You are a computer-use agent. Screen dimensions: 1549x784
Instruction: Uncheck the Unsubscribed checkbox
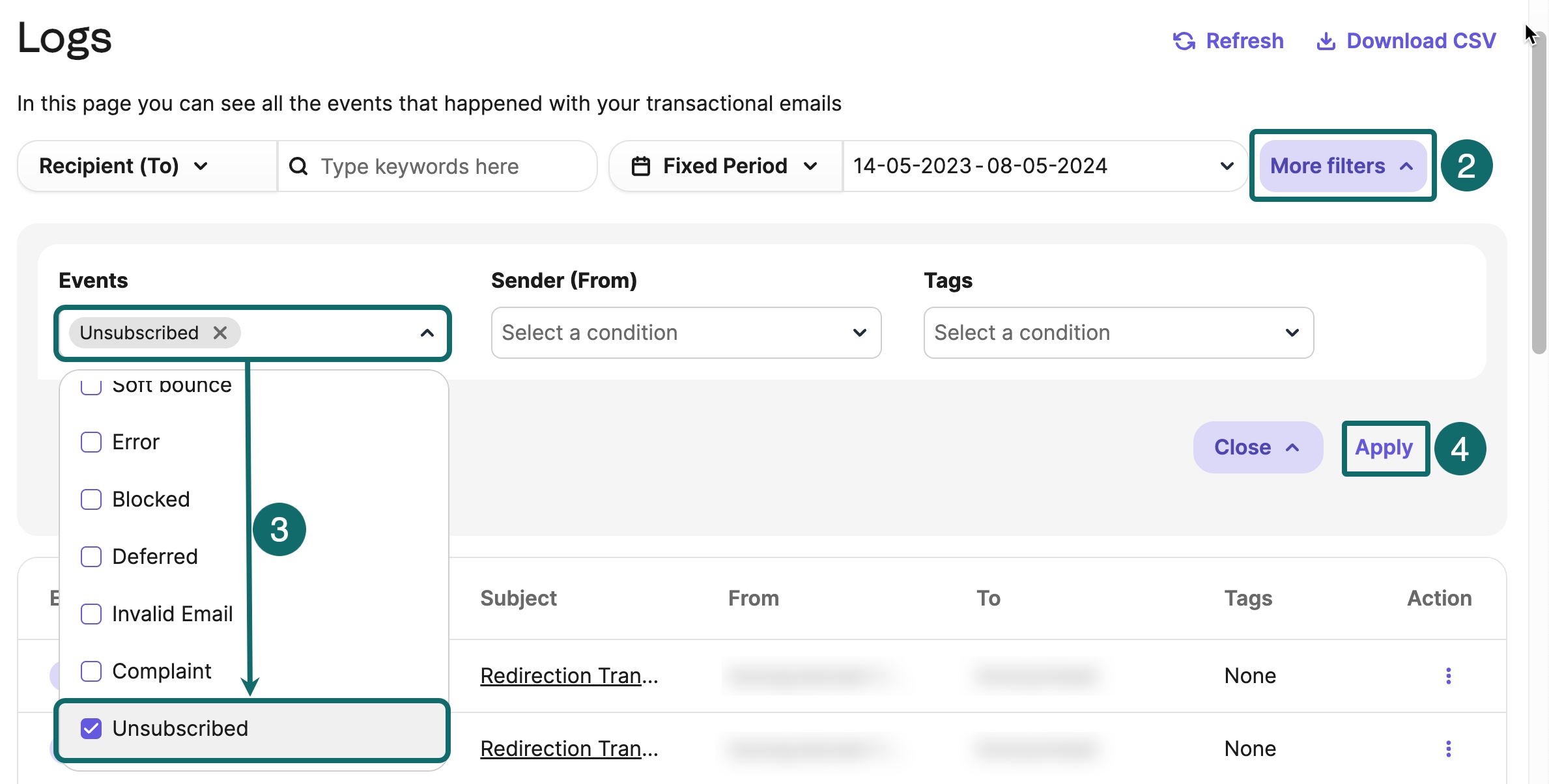pyautogui.click(x=91, y=729)
